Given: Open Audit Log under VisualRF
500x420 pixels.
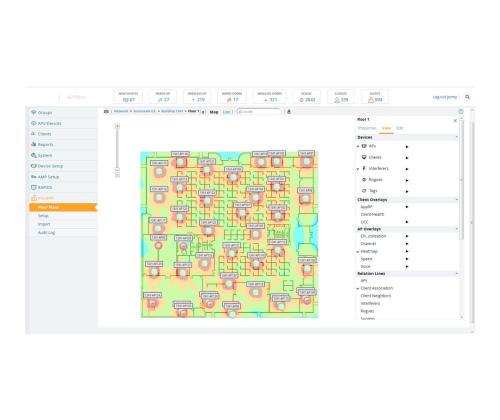Looking at the screenshot, I should point(46,232).
